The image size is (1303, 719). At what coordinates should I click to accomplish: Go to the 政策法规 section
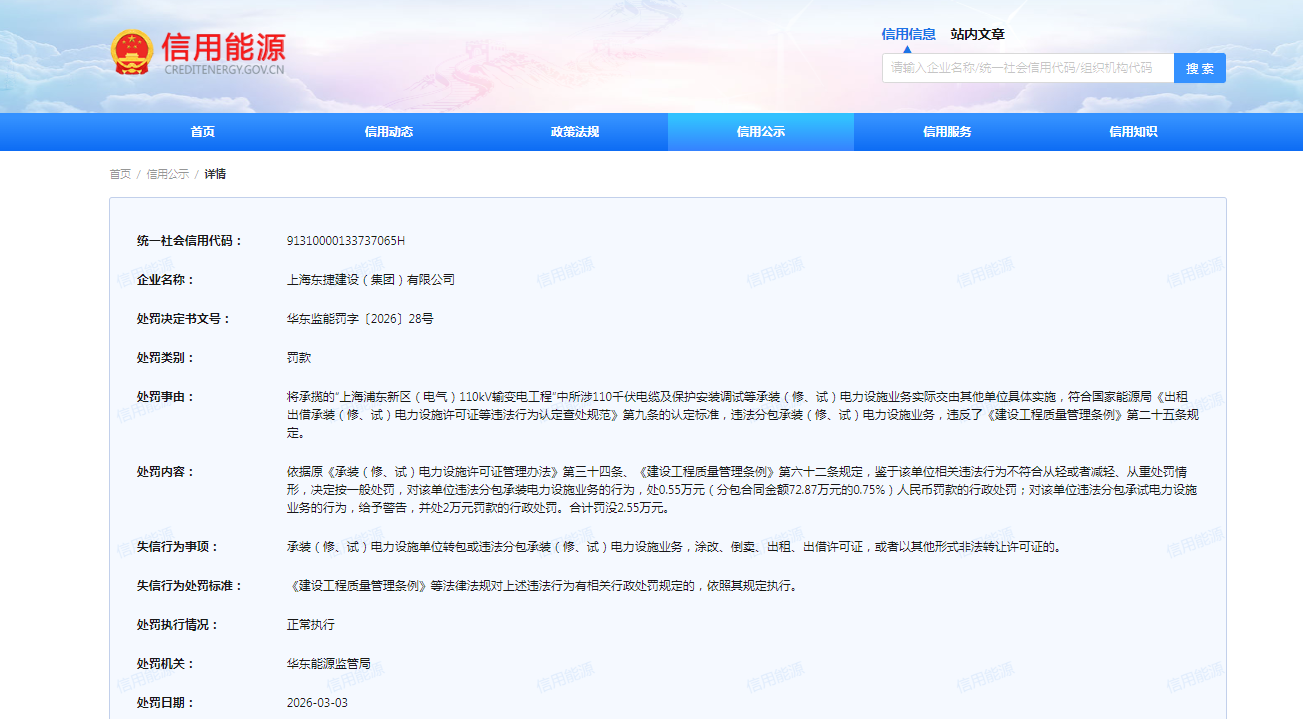point(575,132)
